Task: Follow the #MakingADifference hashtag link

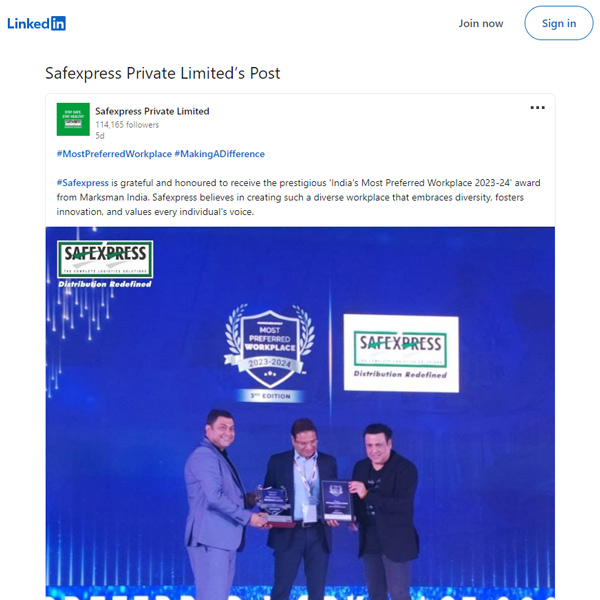Action: pos(220,154)
